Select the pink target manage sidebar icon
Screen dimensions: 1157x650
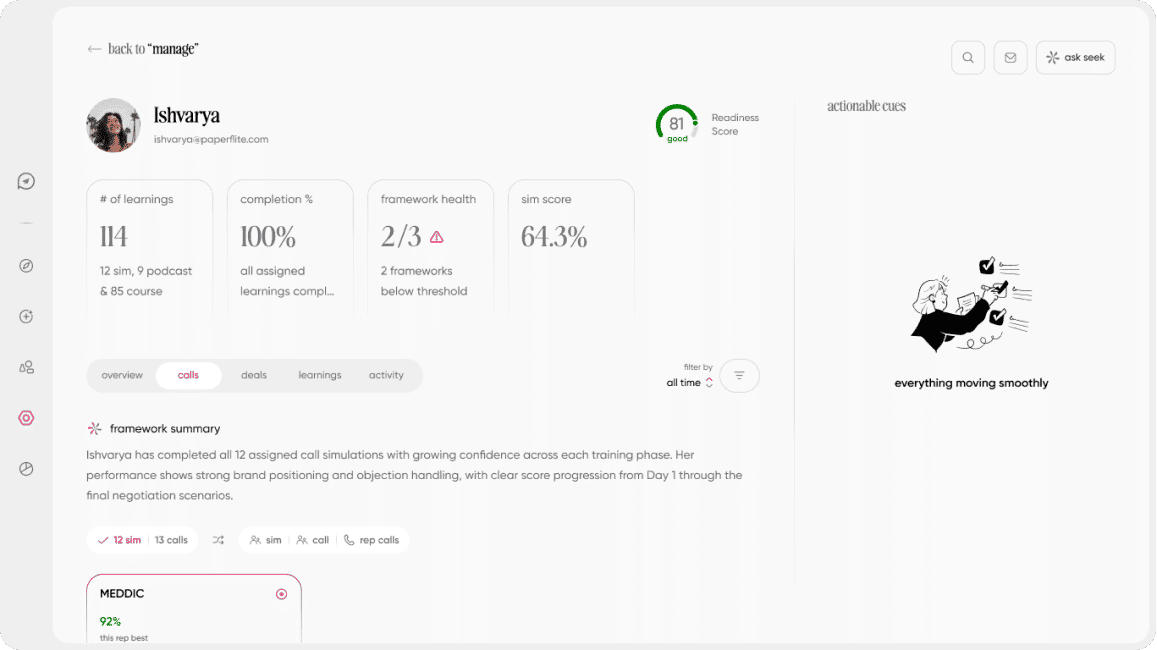pyautogui.click(x=27, y=418)
